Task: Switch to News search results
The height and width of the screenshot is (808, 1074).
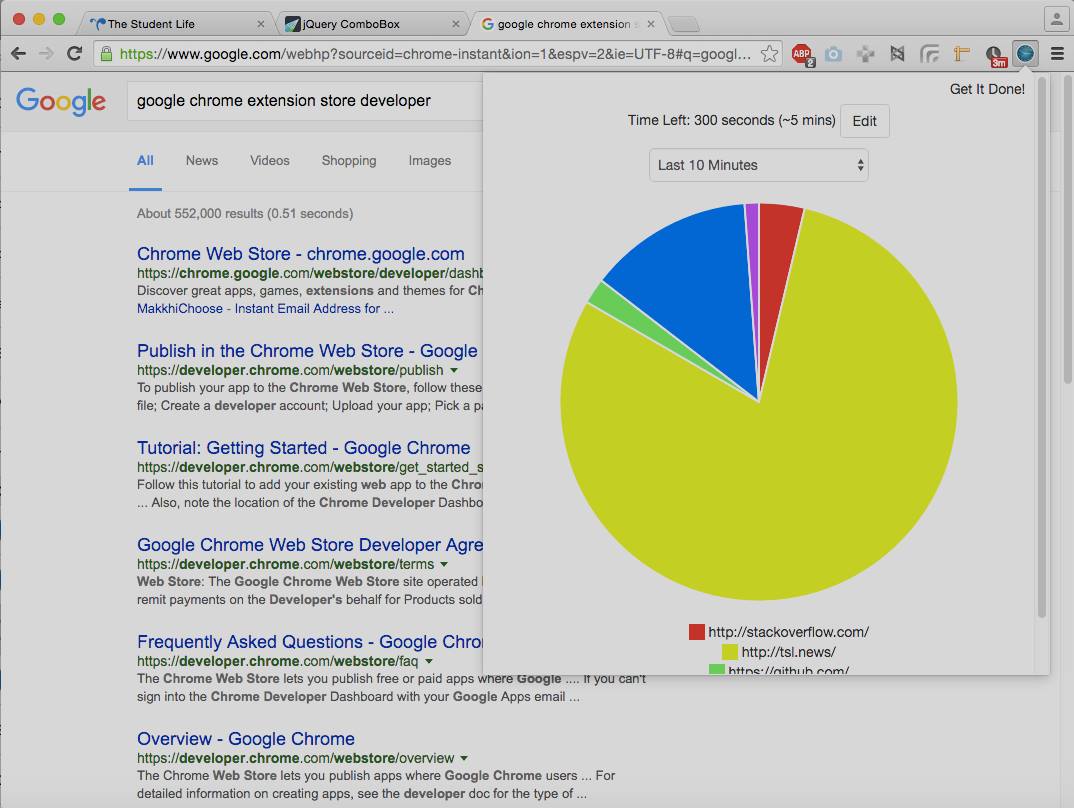Action: point(202,160)
